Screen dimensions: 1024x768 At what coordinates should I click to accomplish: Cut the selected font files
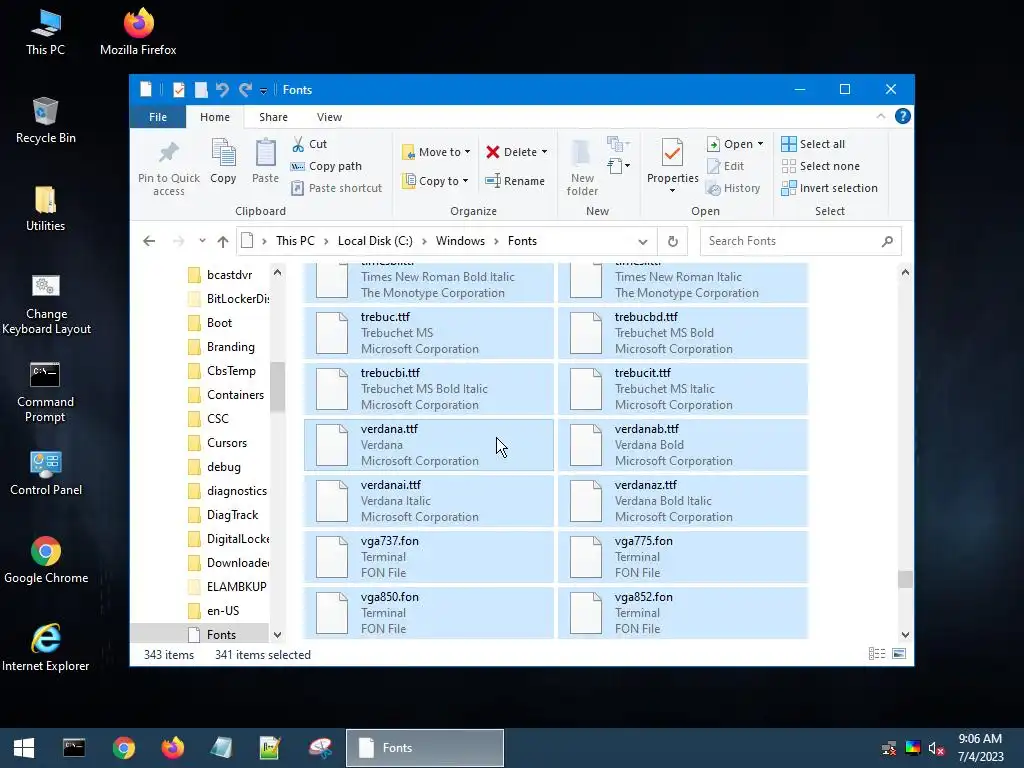click(x=310, y=144)
